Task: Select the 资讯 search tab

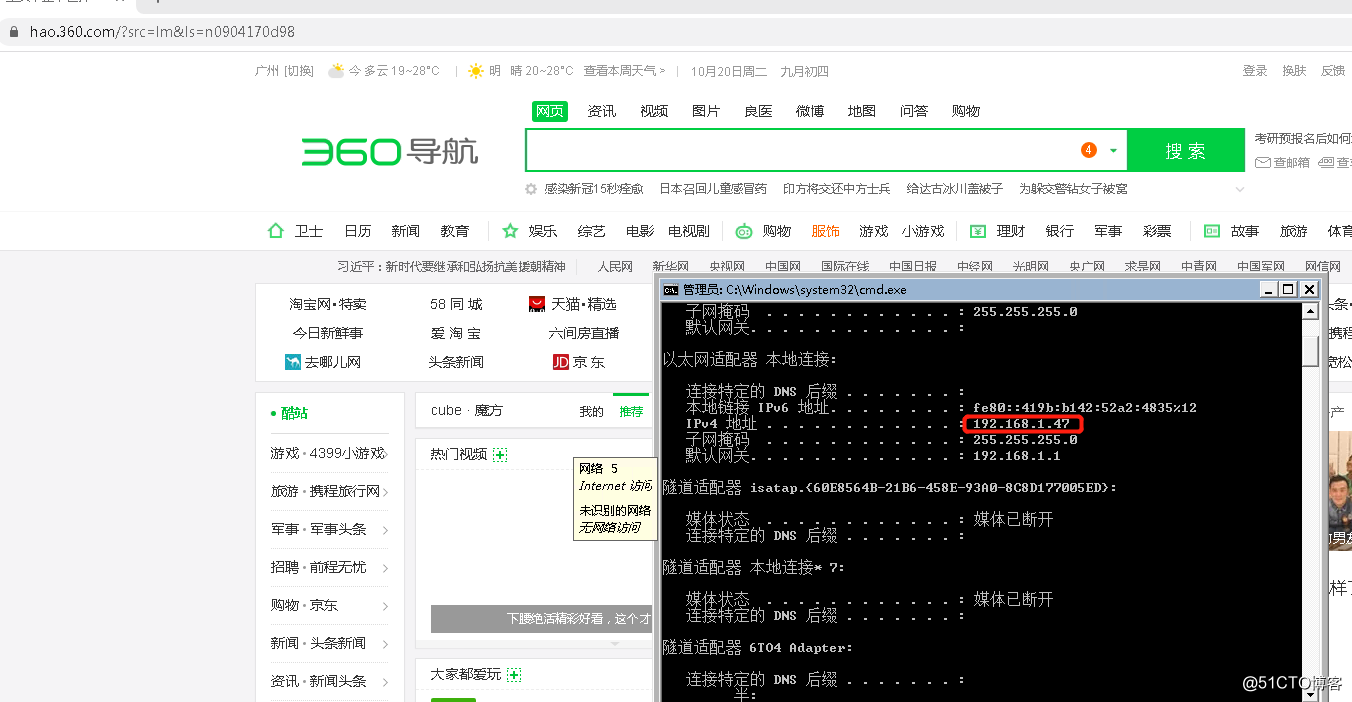Action: [x=602, y=111]
